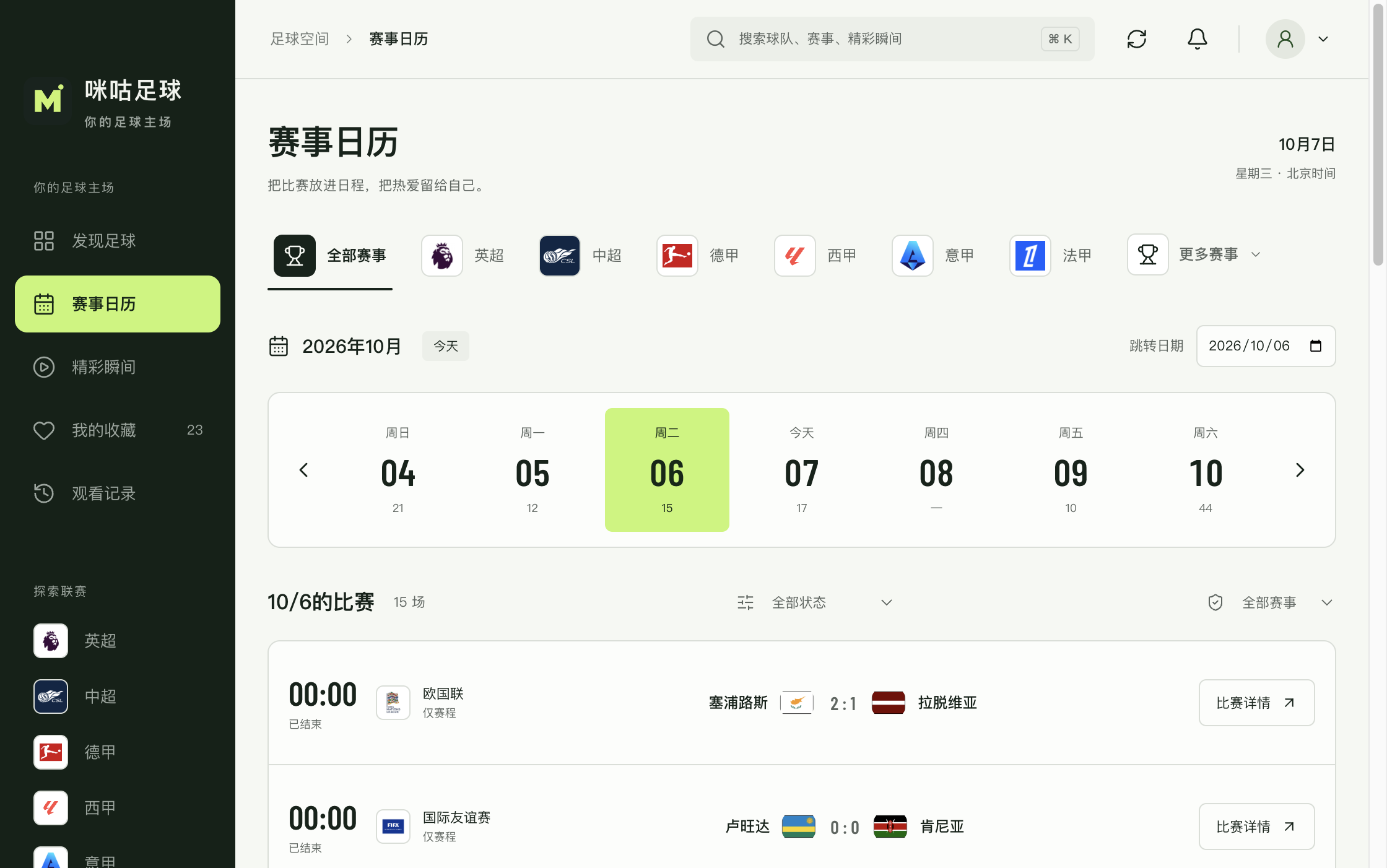Select the 中超 CSL tab icon

[x=560, y=255]
